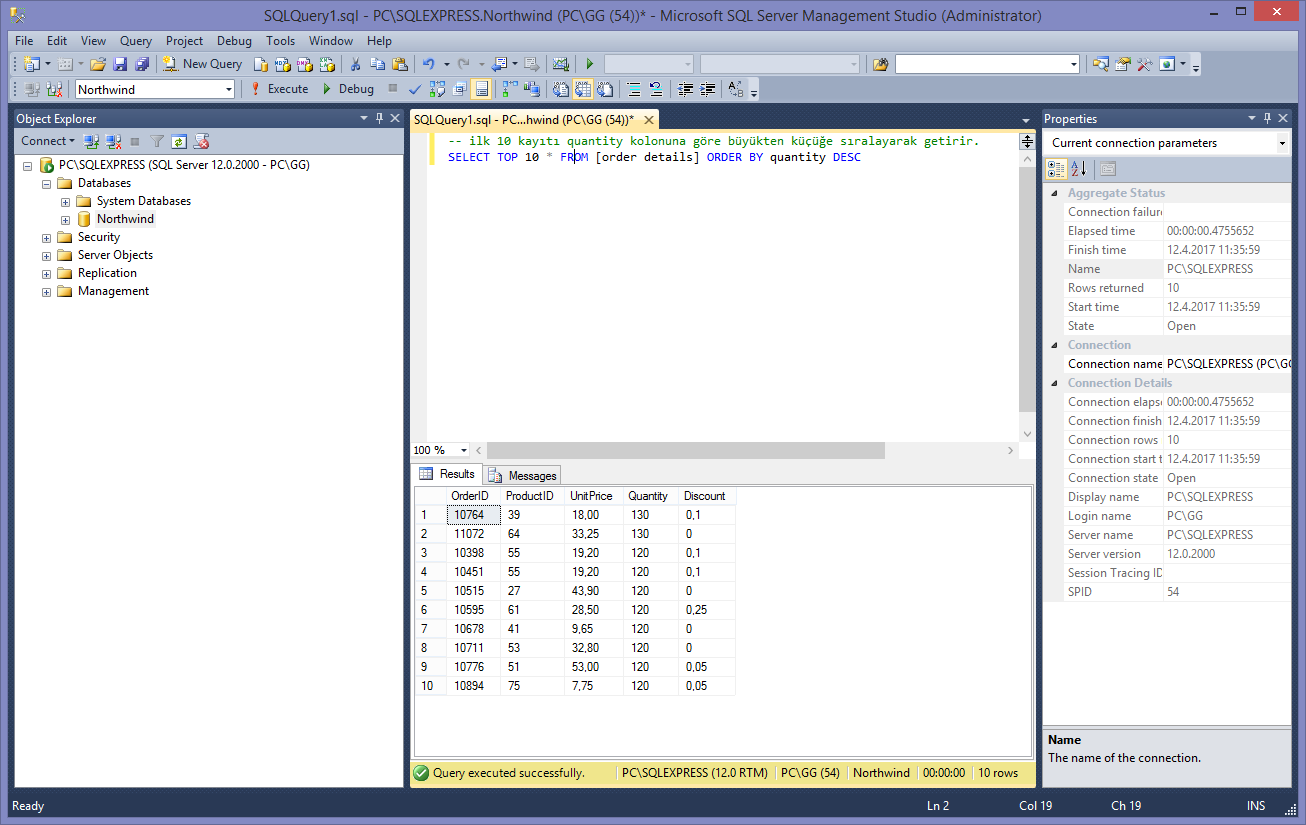Expand the Replication node

[46, 273]
